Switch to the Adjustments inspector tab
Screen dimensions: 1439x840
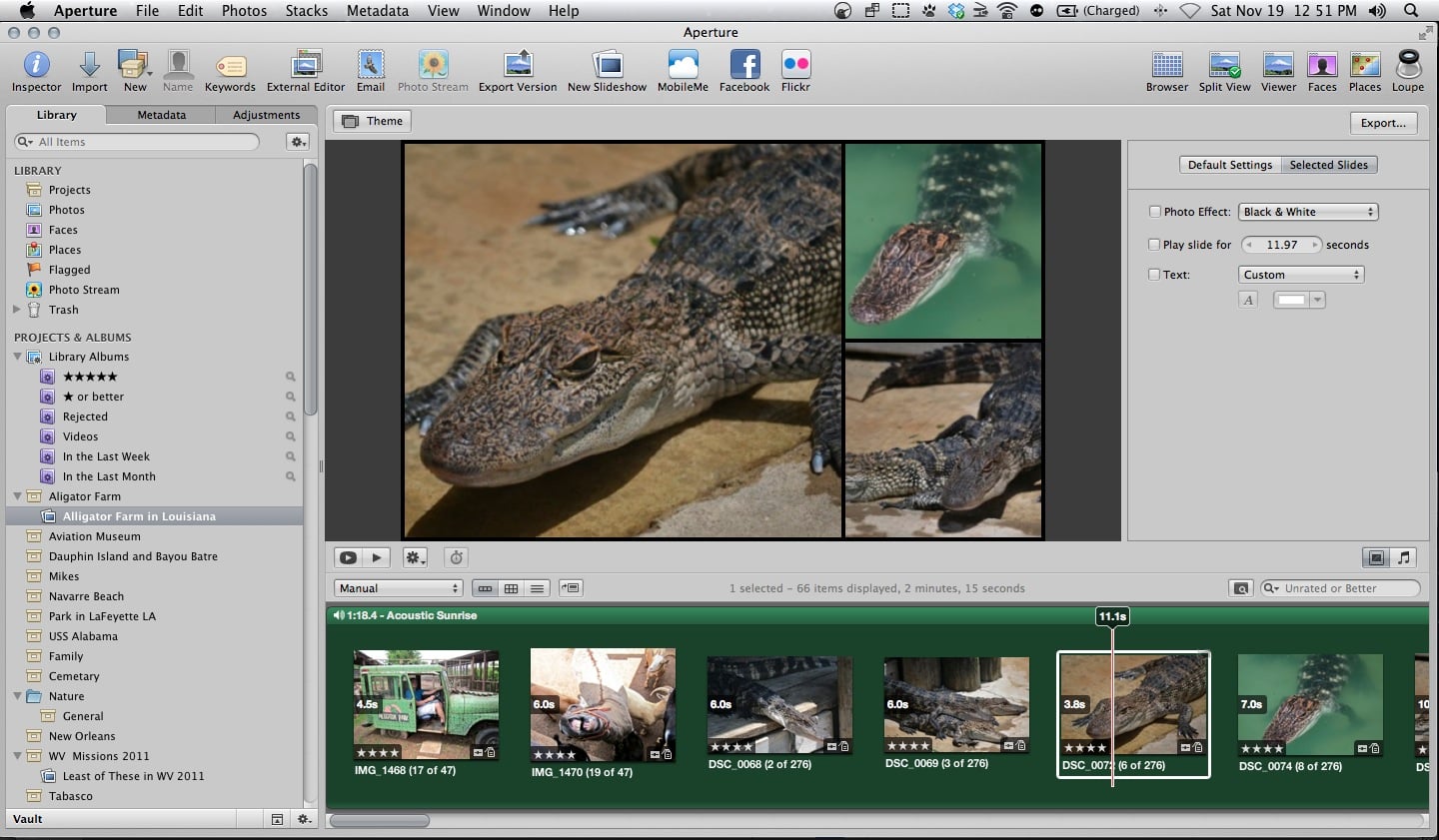coord(266,115)
